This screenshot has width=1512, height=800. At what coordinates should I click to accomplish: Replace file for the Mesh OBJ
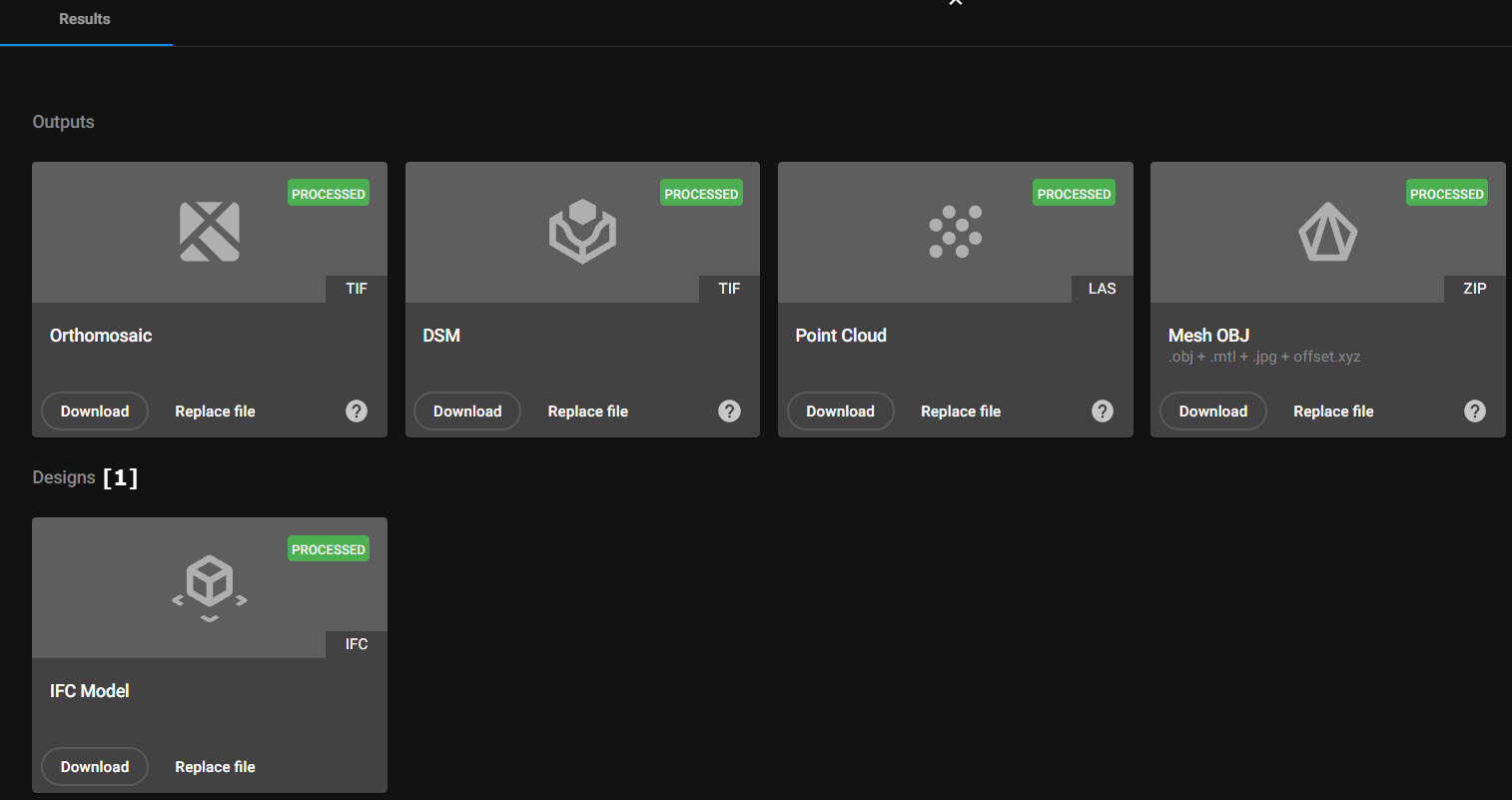[1333, 411]
